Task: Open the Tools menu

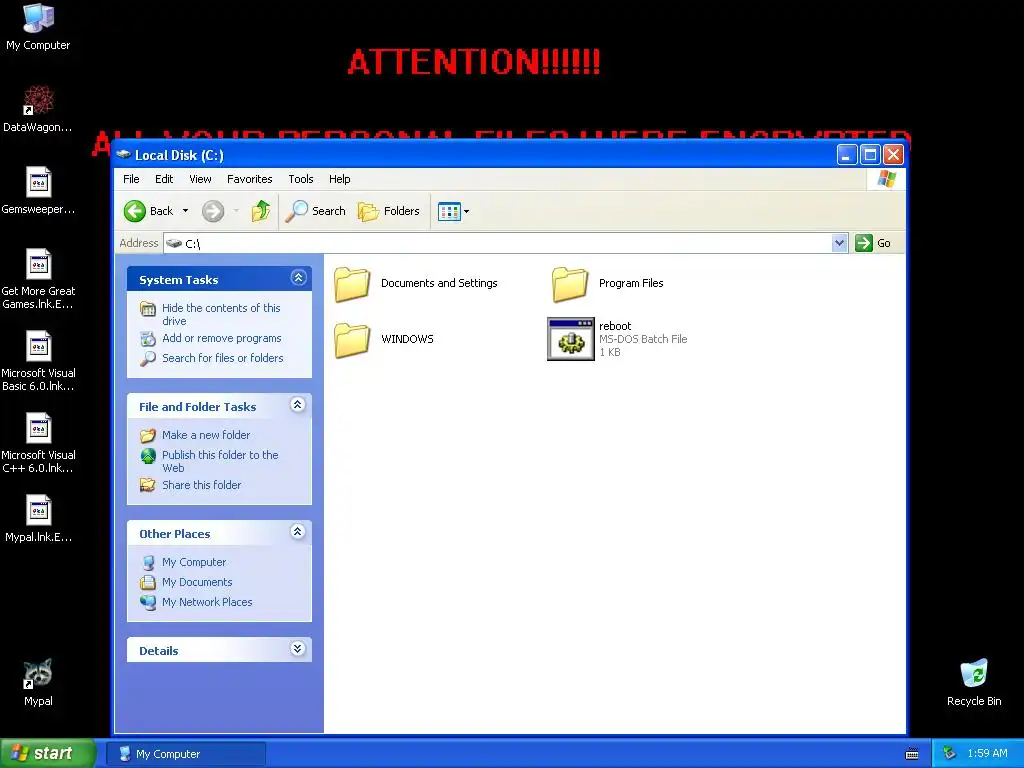Action: coord(301,179)
